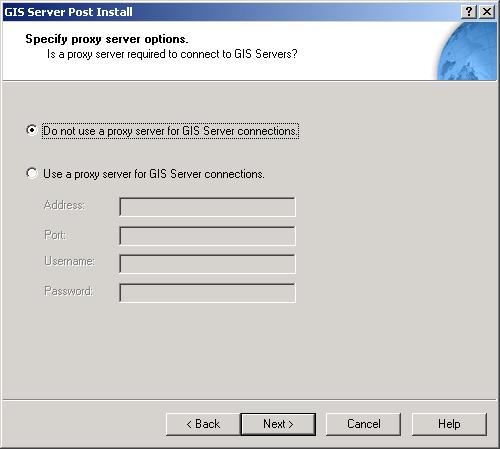Image resolution: width=500 pixels, height=449 pixels.
Task: Cancel the post install wizard
Action: [x=363, y=424]
